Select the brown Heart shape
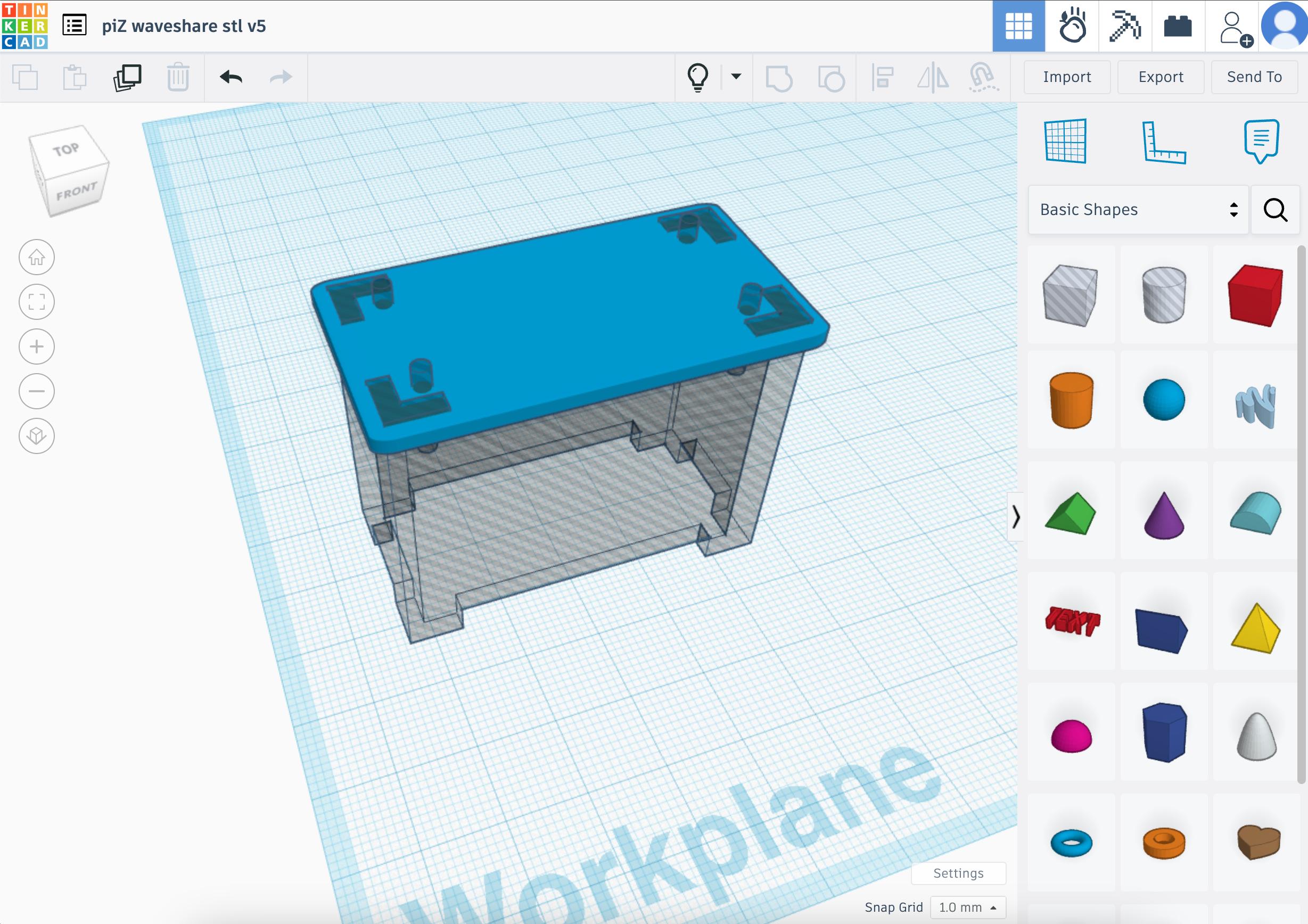The image size is (1308, 924). point(1258,842)
